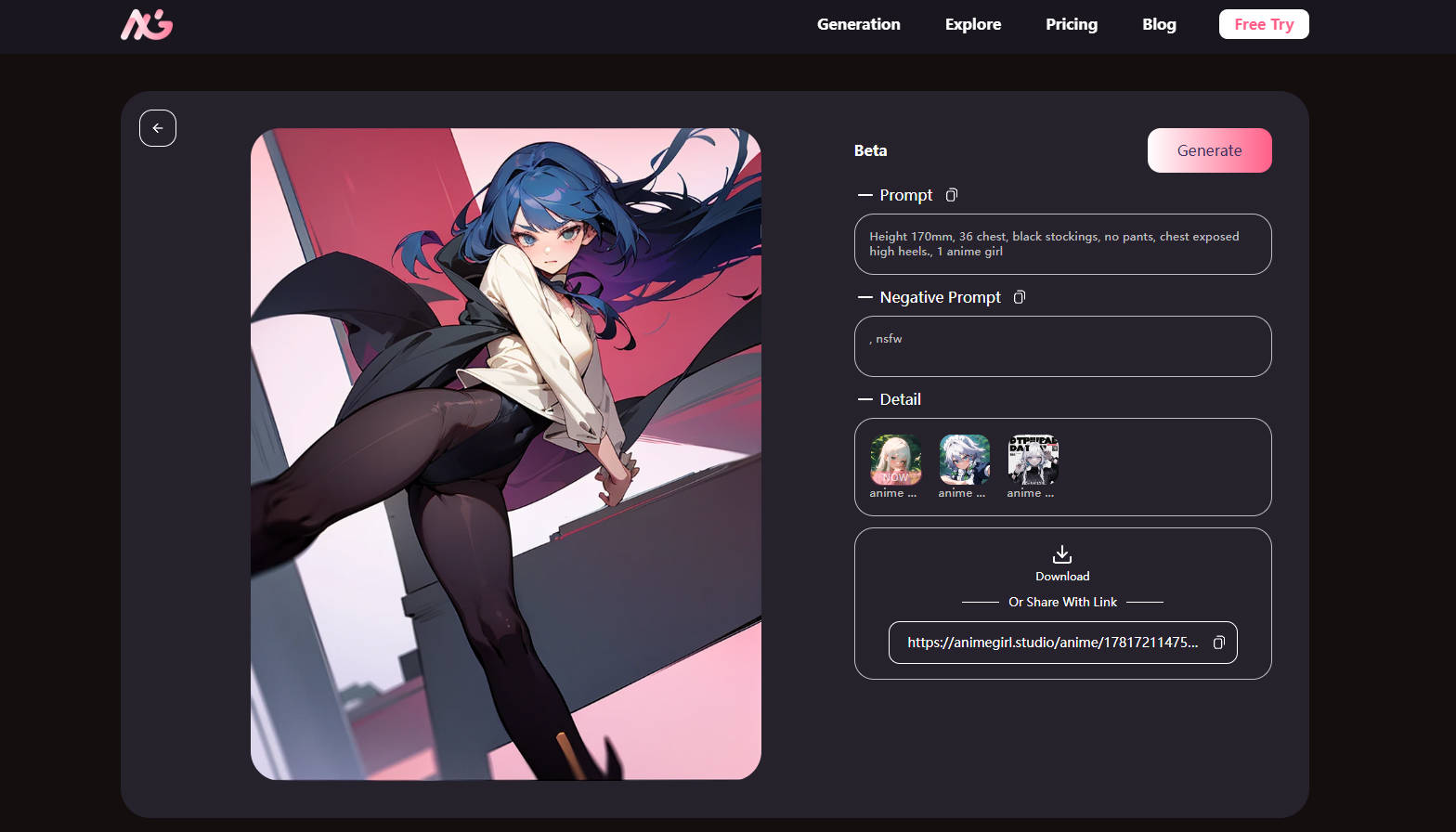Click the Prompt text box
Viewport: 1456px width, 832px height.
pos(1063,244)
